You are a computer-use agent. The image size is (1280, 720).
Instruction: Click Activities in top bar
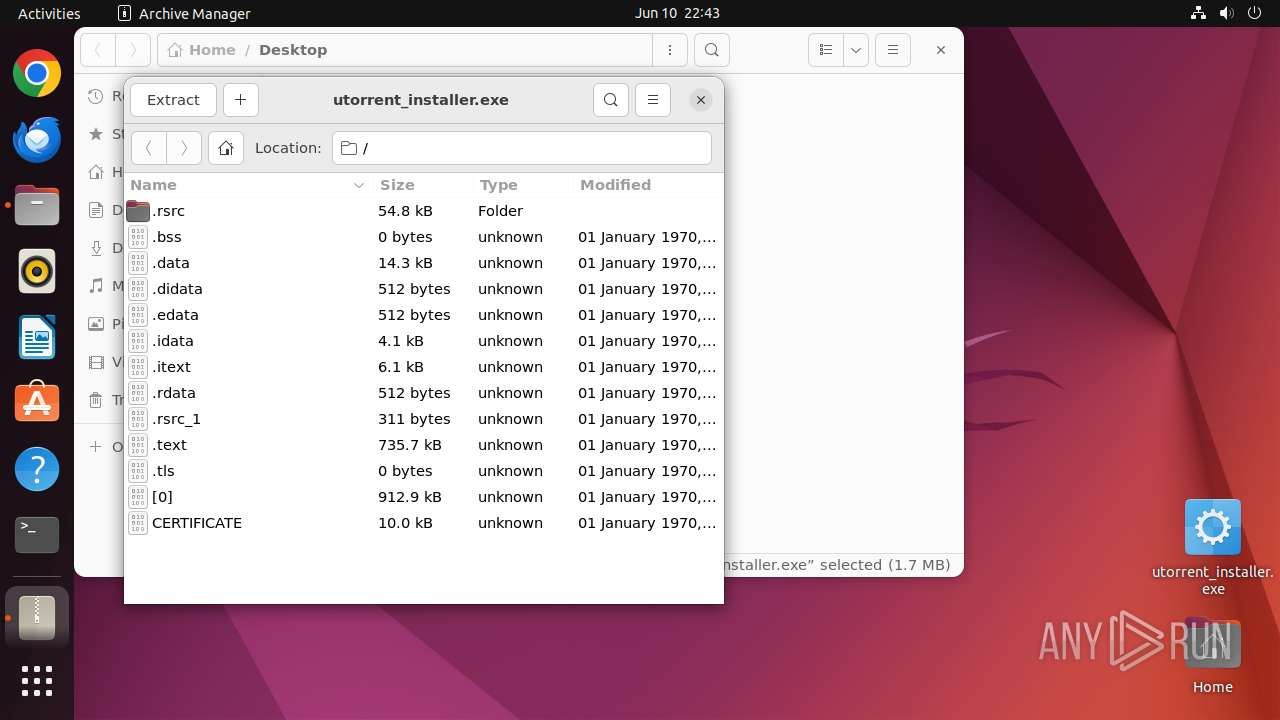tap(49, 13)
